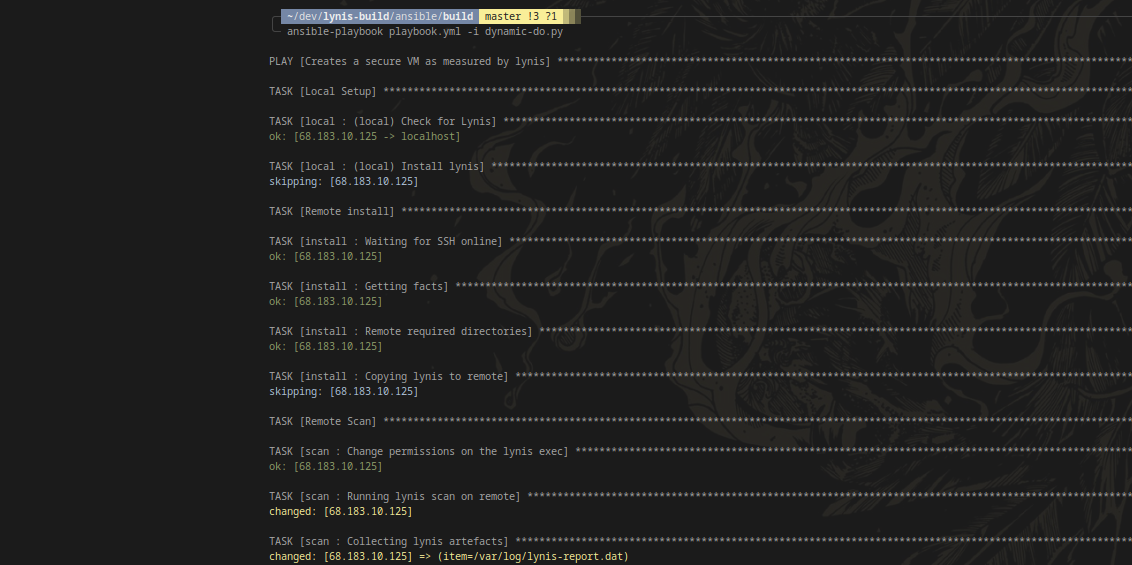Click the 'ok: [68.183.10.125 -> localhost]' result

tap(365, 137)
